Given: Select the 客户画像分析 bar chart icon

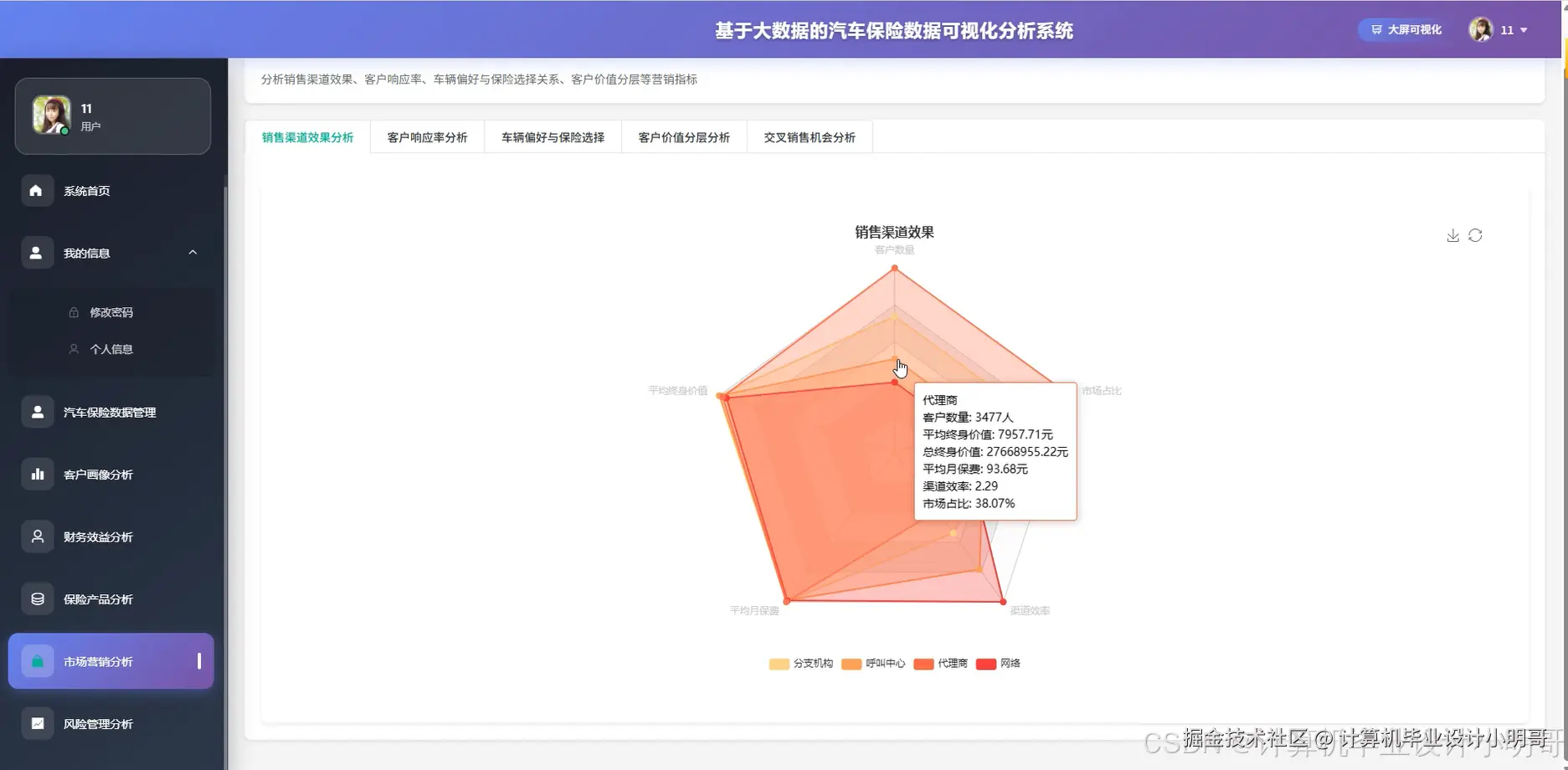Looking at the screenshot, I should tap(37, 474).
